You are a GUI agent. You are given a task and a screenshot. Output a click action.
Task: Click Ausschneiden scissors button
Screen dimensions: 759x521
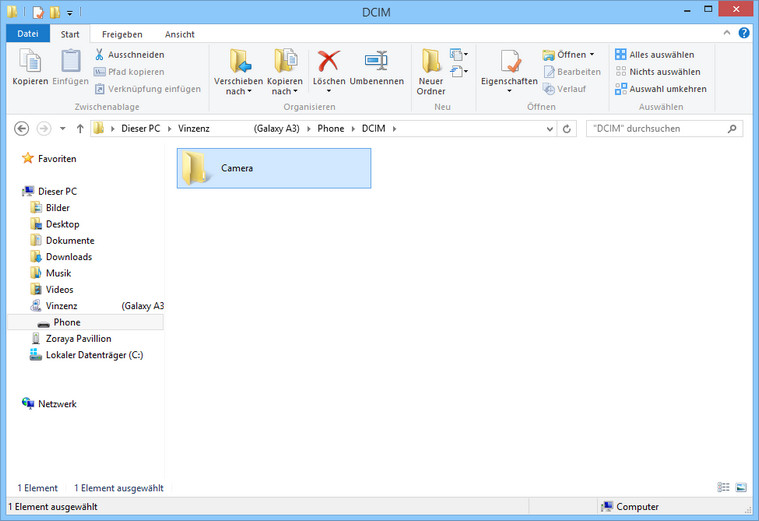coord(129,55)
